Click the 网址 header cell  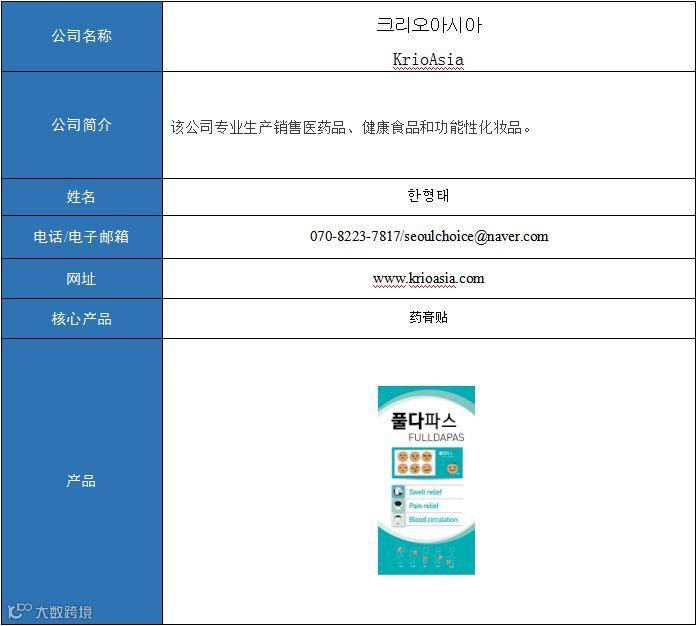(82, 279)
